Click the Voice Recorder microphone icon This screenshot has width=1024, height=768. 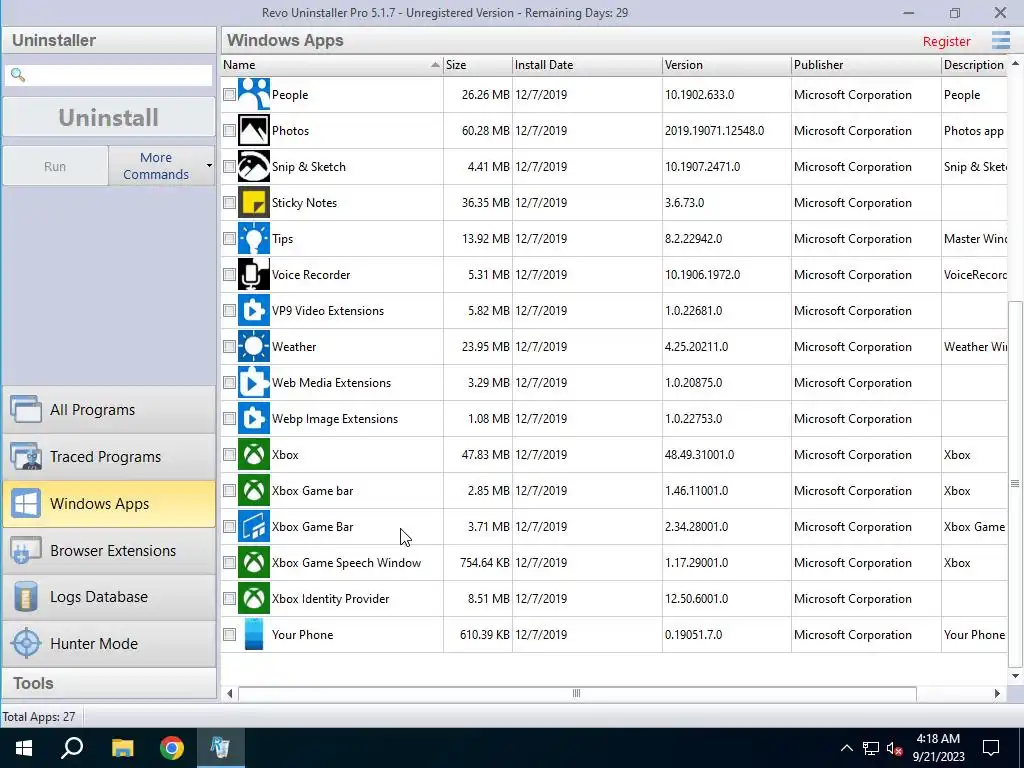point(253,274)
